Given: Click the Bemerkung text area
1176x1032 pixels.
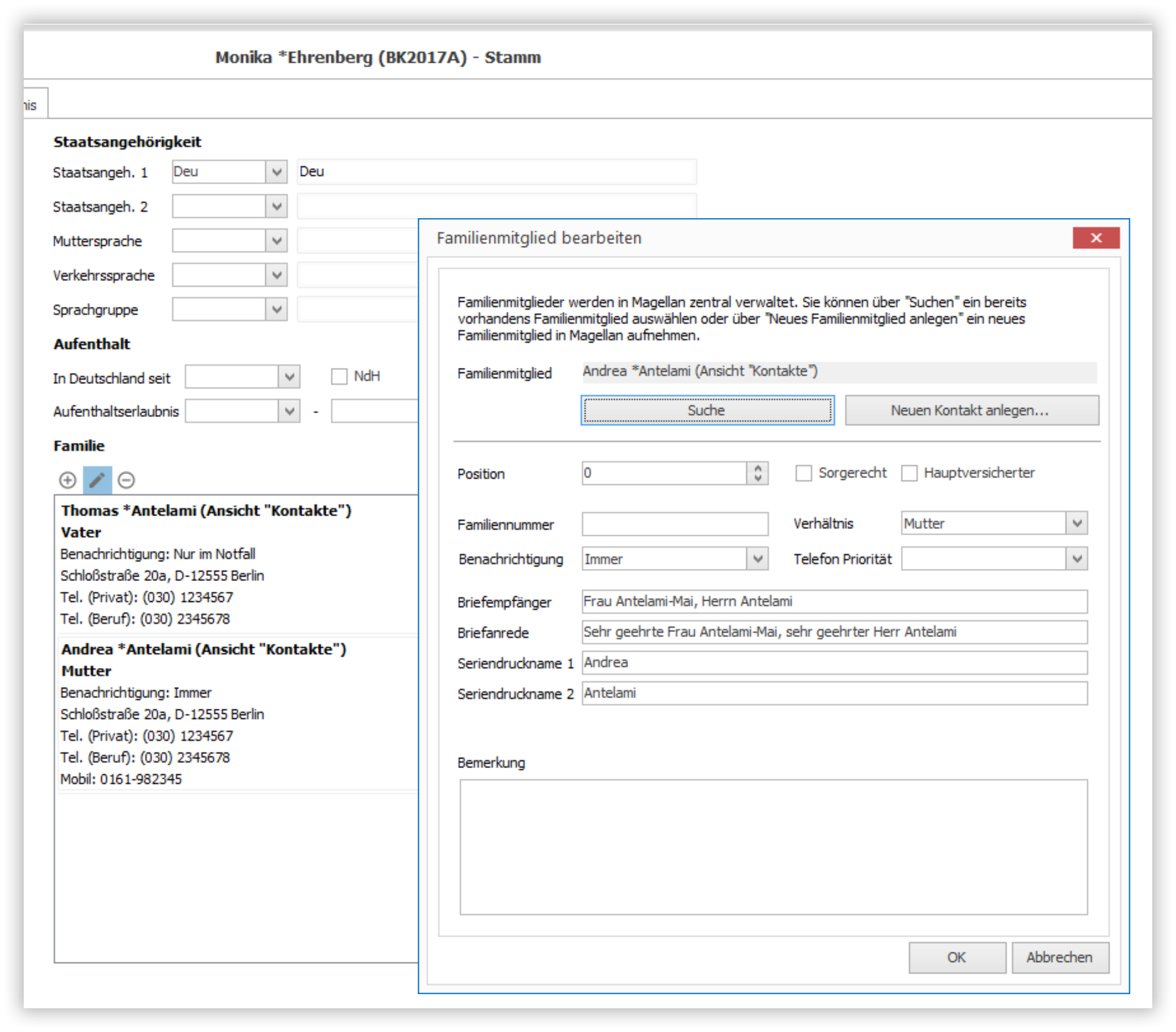Looking at the screenshot, I should click(x=773, y=847).
